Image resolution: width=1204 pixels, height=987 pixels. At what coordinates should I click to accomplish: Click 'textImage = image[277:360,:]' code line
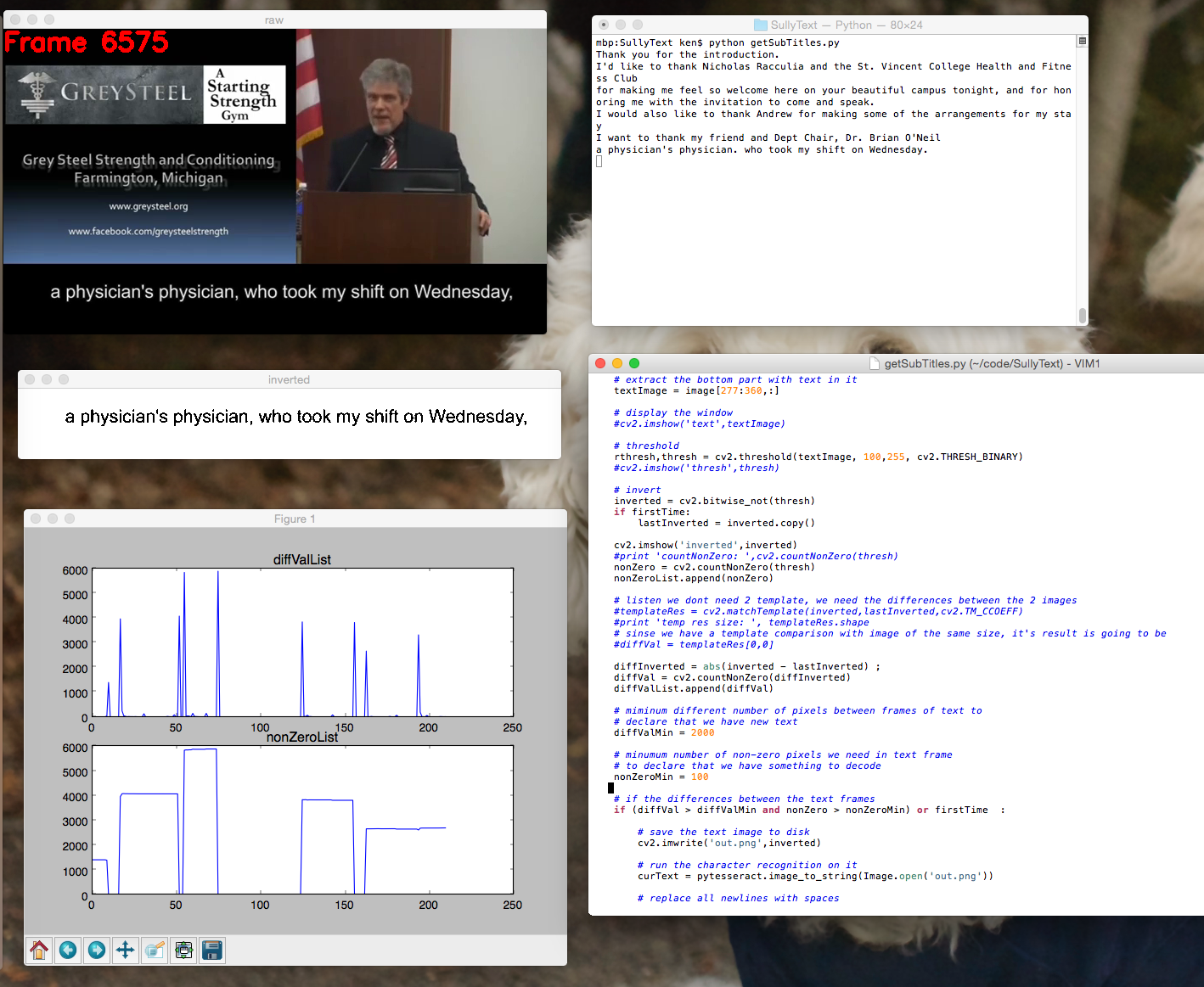click(696, 390)
